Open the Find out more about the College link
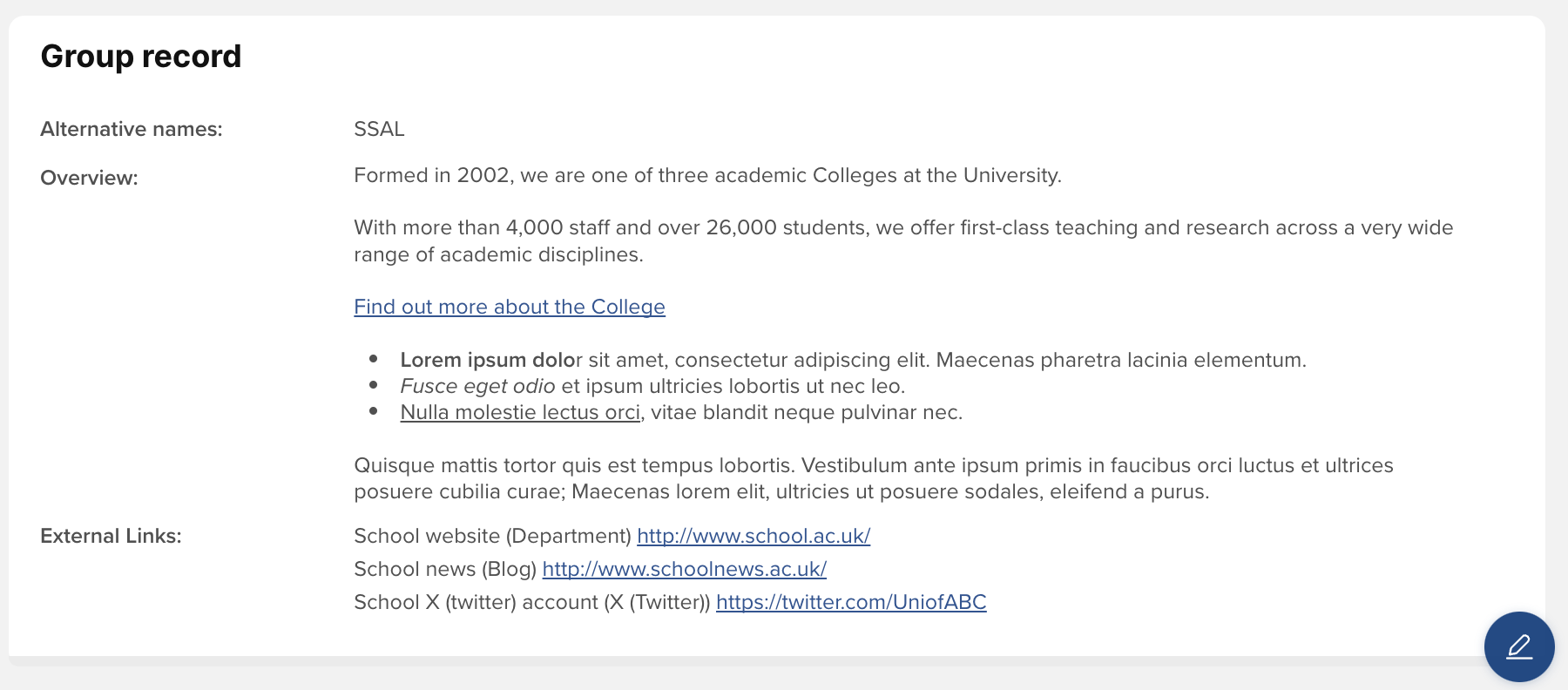This screenshot has width=1568, height=690. coord(509,307)
